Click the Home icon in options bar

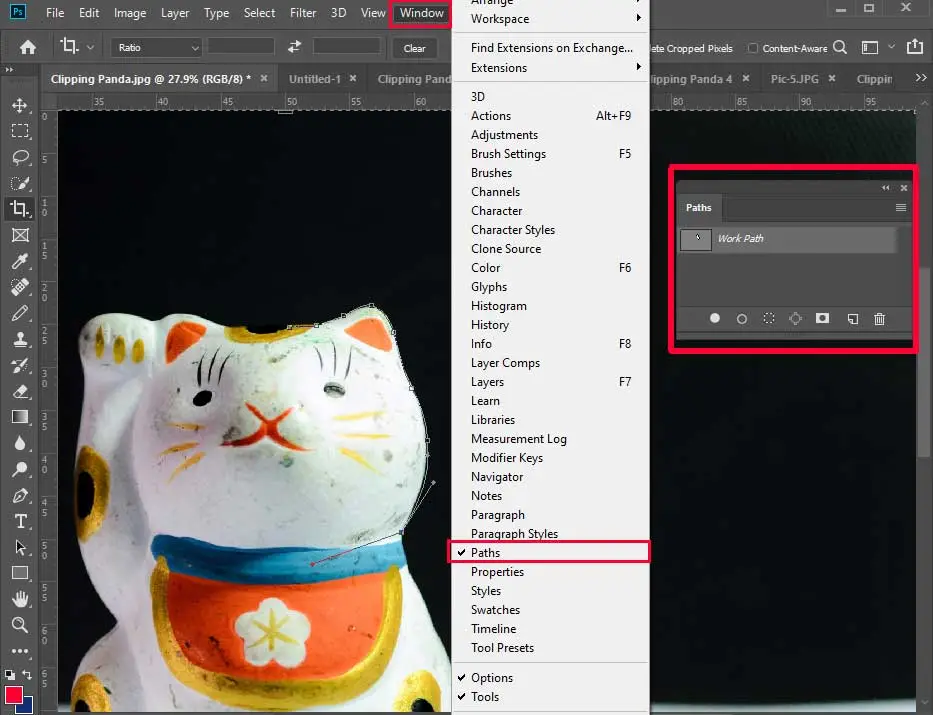click(28, 47)
